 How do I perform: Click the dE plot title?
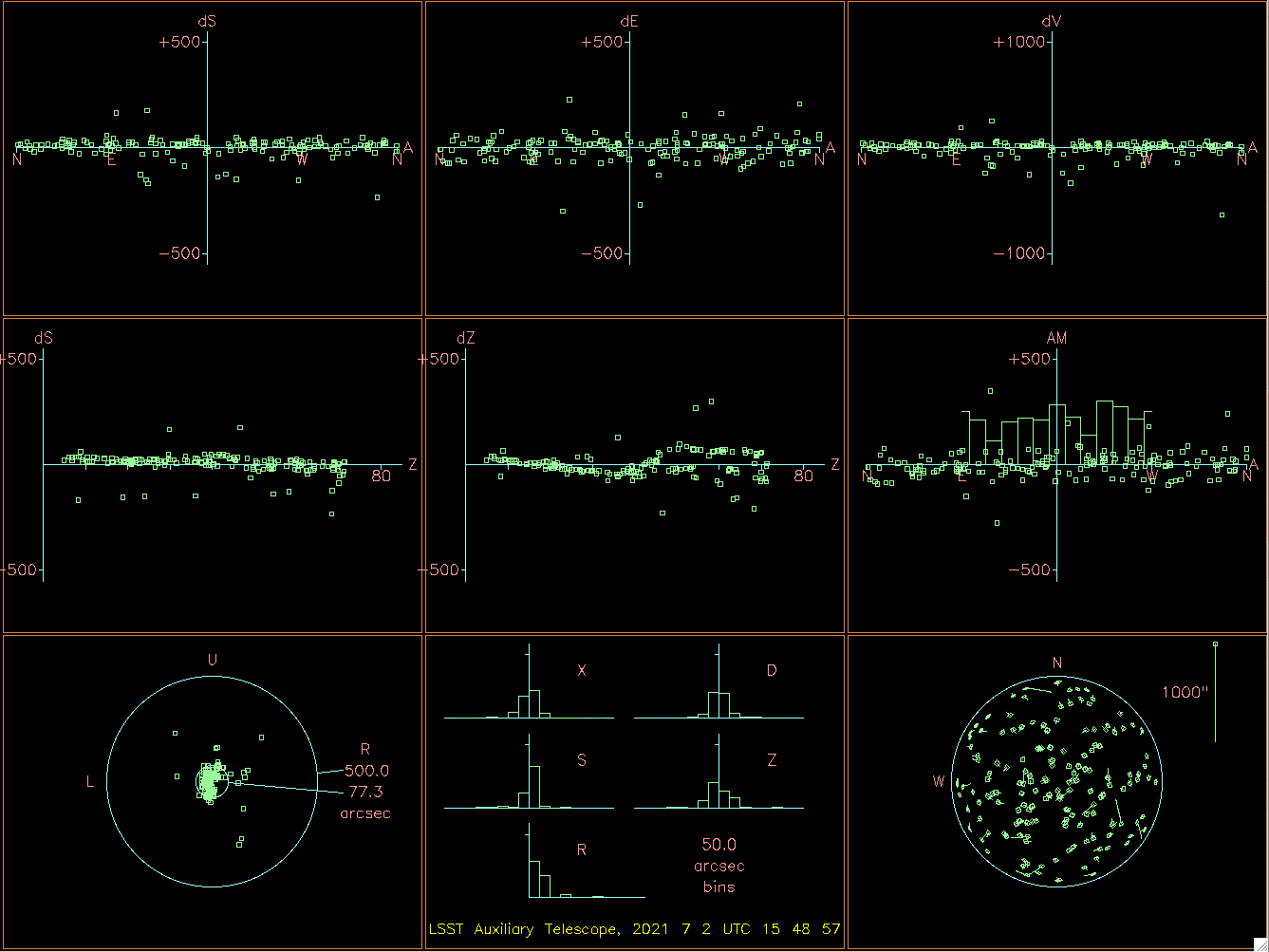(x=629, y=21)
